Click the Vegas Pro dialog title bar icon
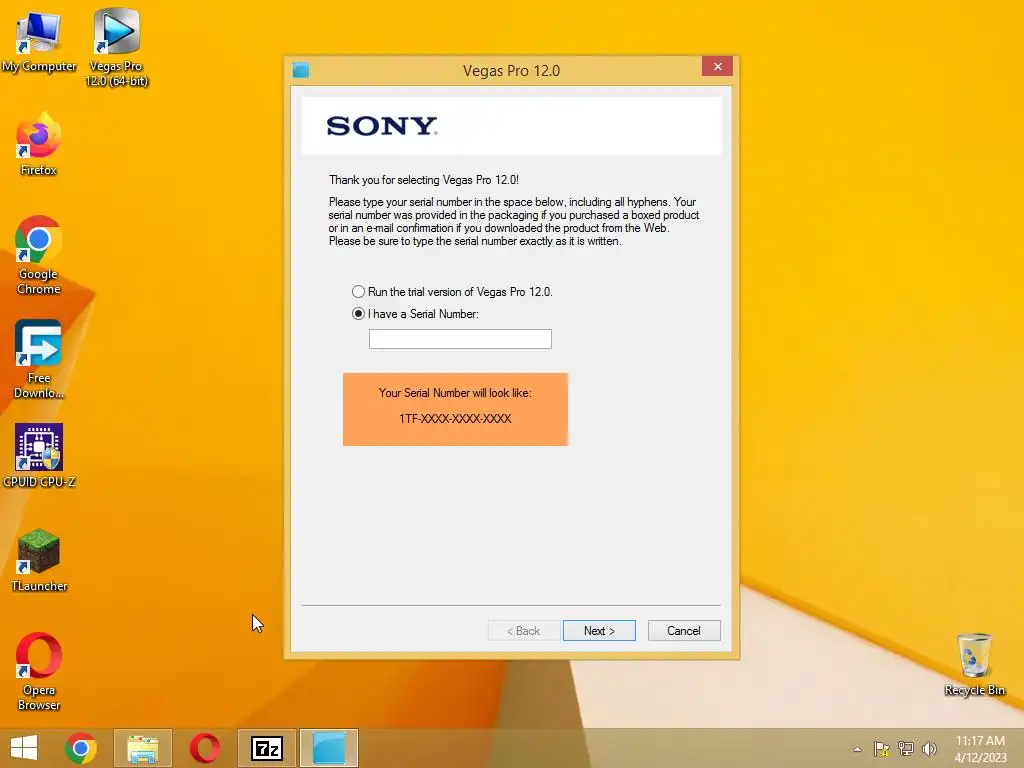 (x=301, y=70)
